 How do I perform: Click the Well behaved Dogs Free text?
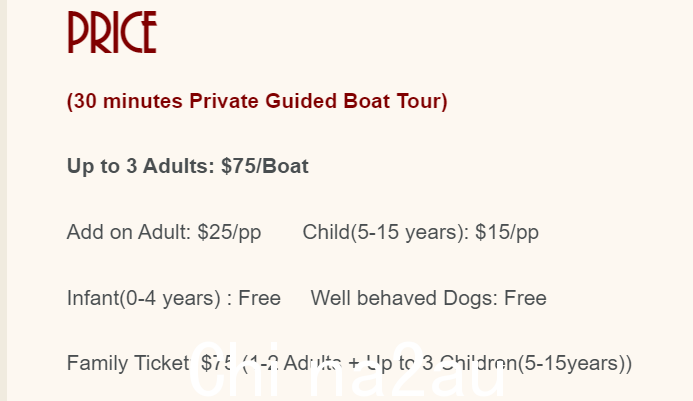429,298
